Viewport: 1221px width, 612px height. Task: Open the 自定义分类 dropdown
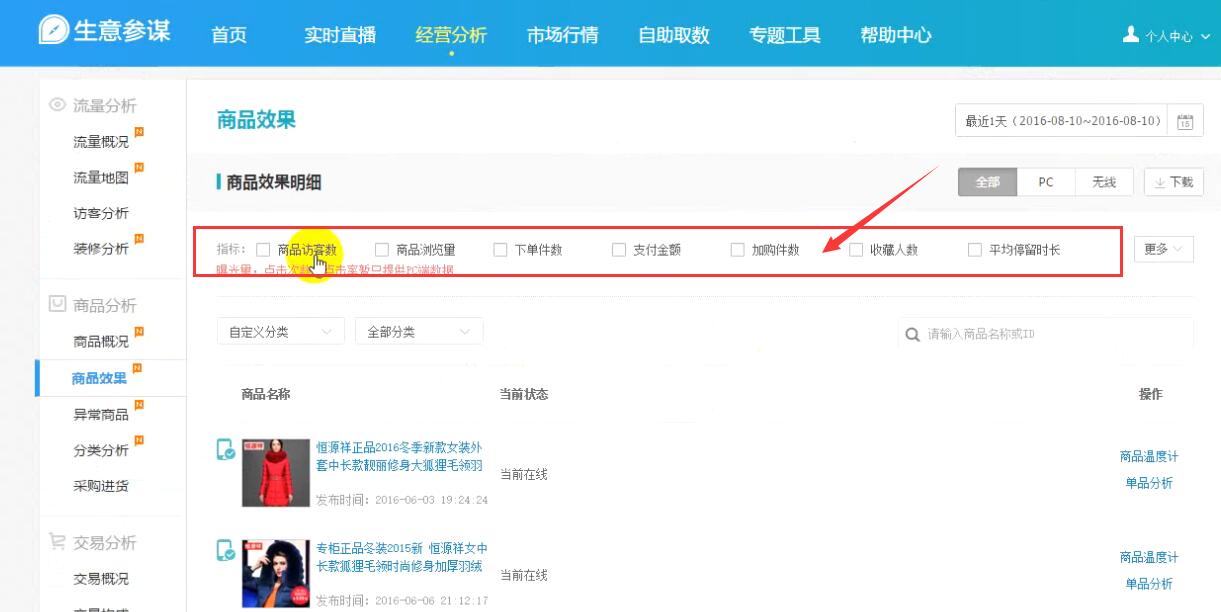[280, 332]
